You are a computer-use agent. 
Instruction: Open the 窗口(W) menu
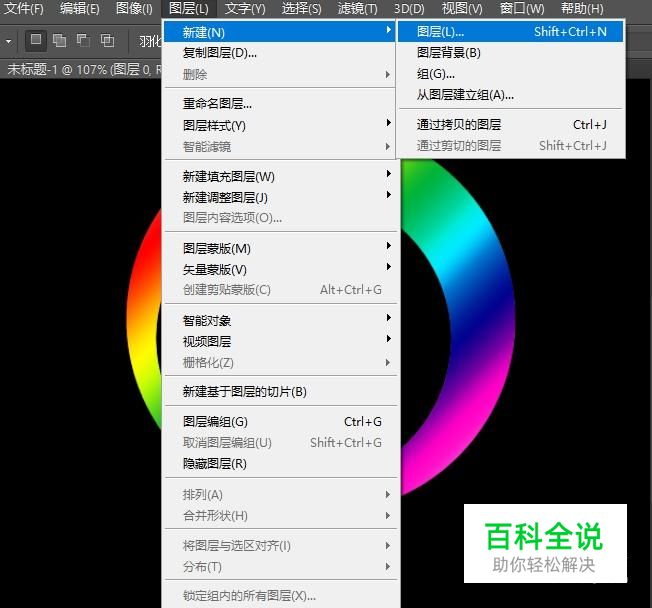(x=522, y=8)
